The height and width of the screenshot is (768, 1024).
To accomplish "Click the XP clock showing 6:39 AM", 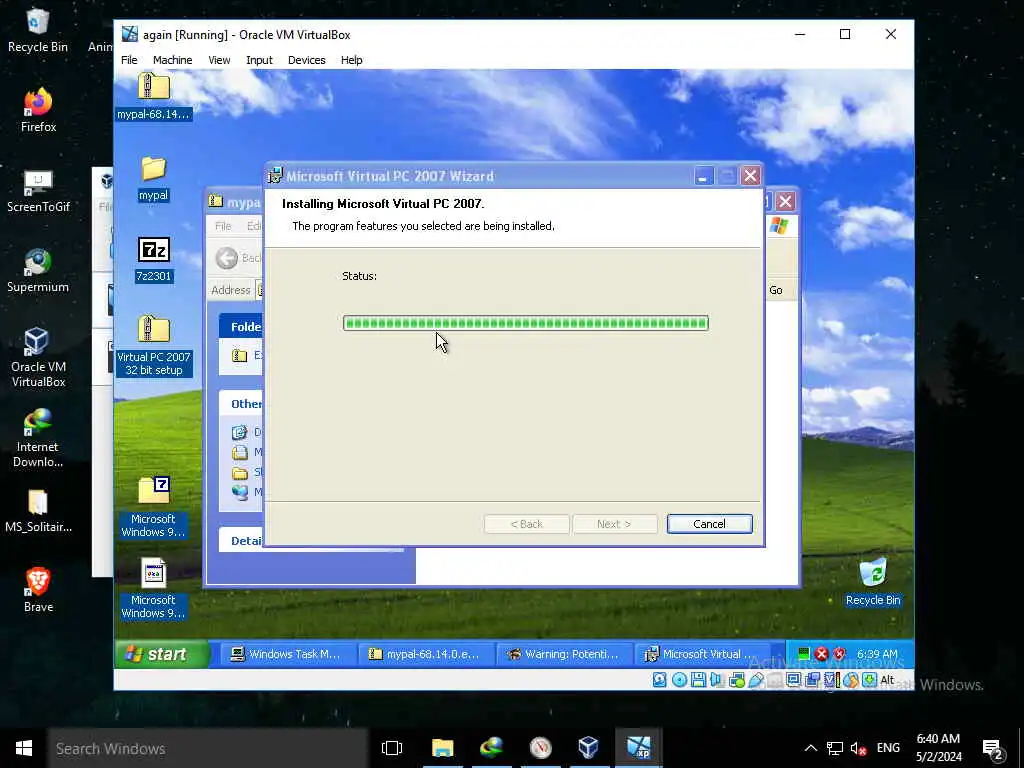I will pos(876,654).
